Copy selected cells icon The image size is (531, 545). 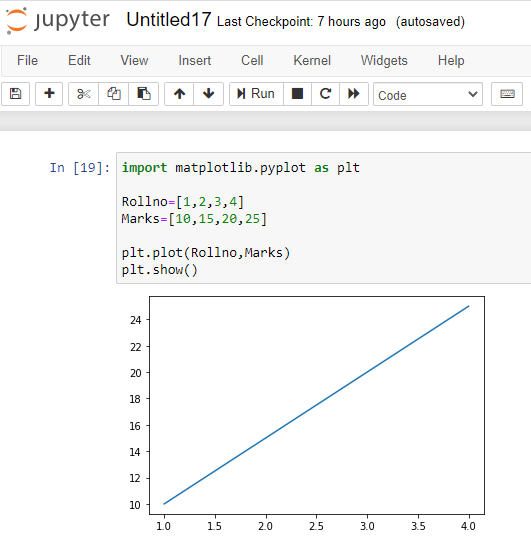114,94
